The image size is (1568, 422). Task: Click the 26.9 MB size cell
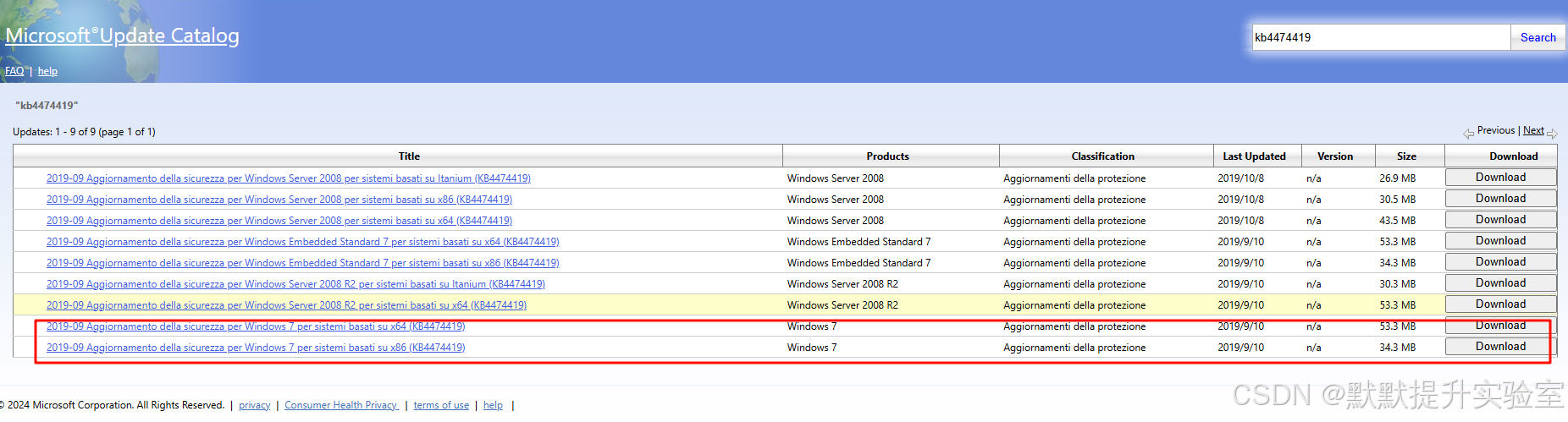[x=1397, y=178]
